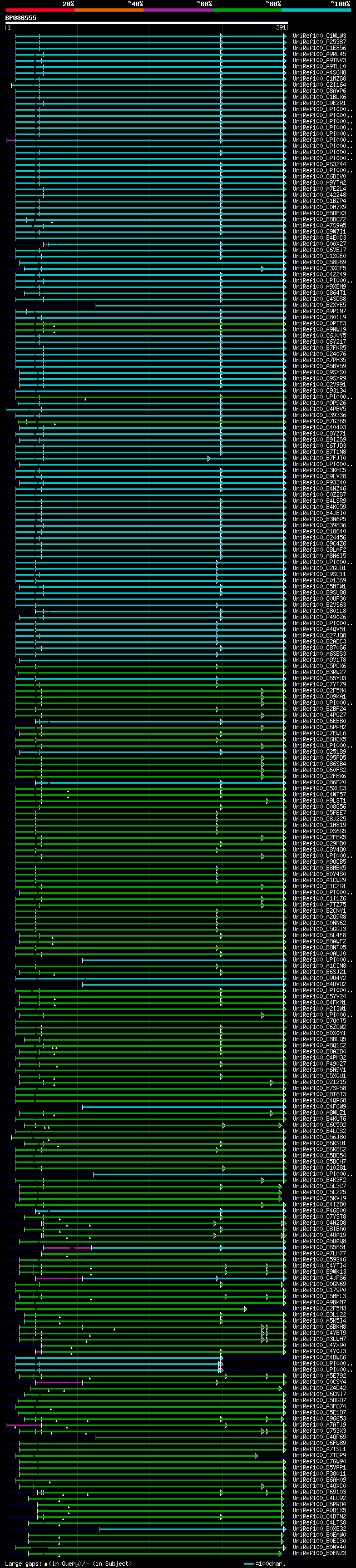Click the green ~80% identity legend bar
This screenshot has height=1568, width=356.
[x=247, y=11]
